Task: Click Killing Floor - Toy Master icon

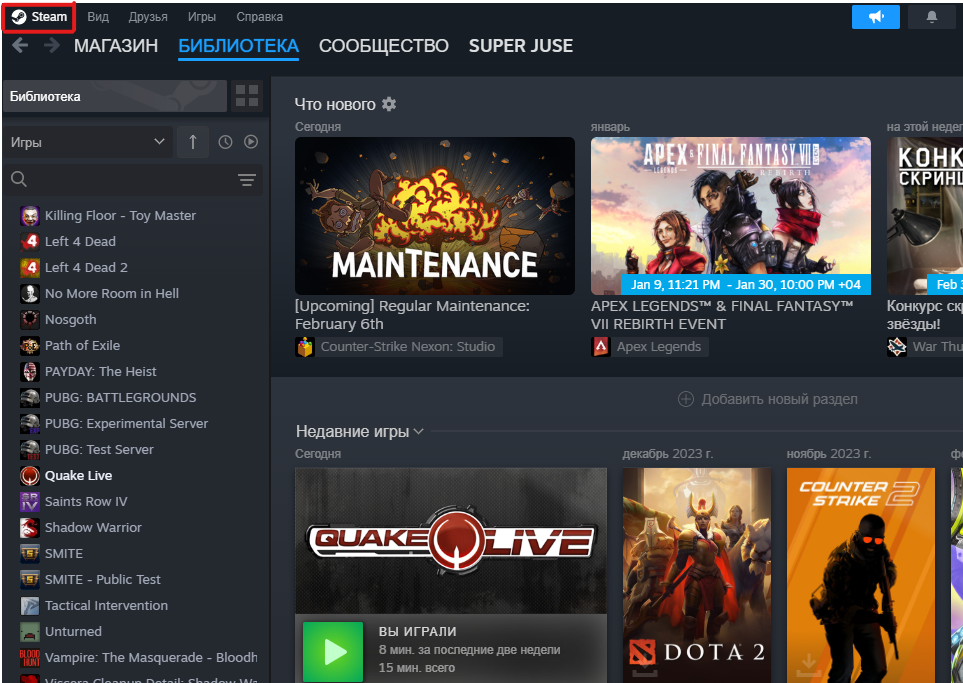Action: (29, 216)
